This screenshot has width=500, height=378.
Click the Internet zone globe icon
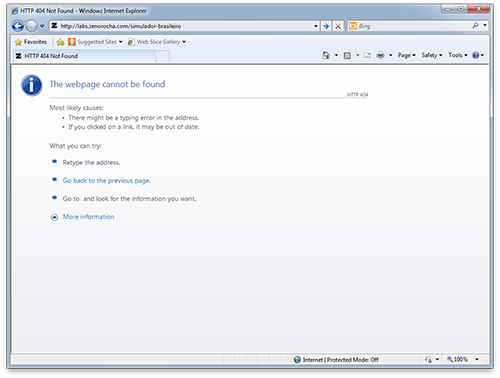pyautogui.click(x=297, y=360)
